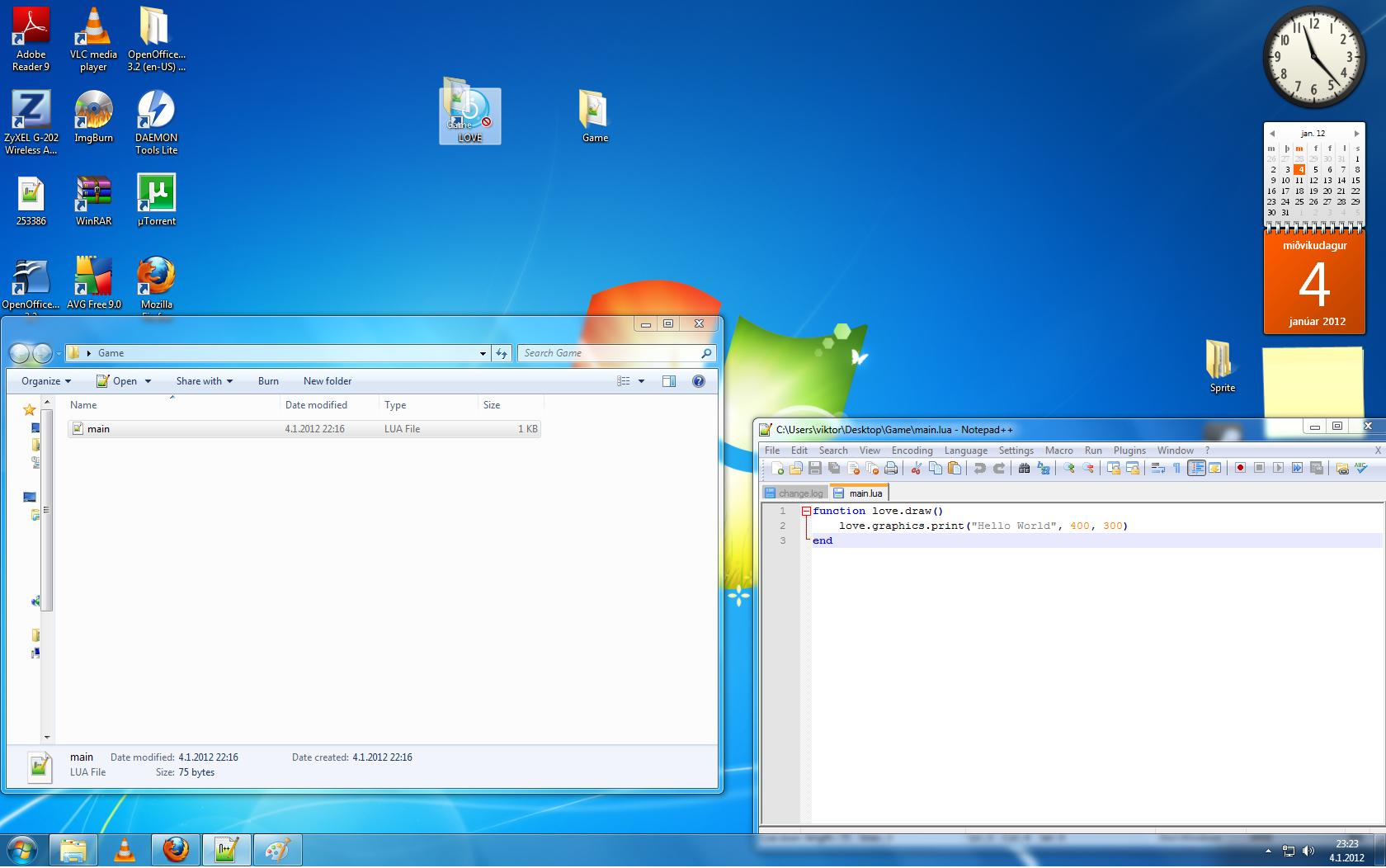
Task: Click the WinRAR desktop shortcut
Action: tap(93, 200)
